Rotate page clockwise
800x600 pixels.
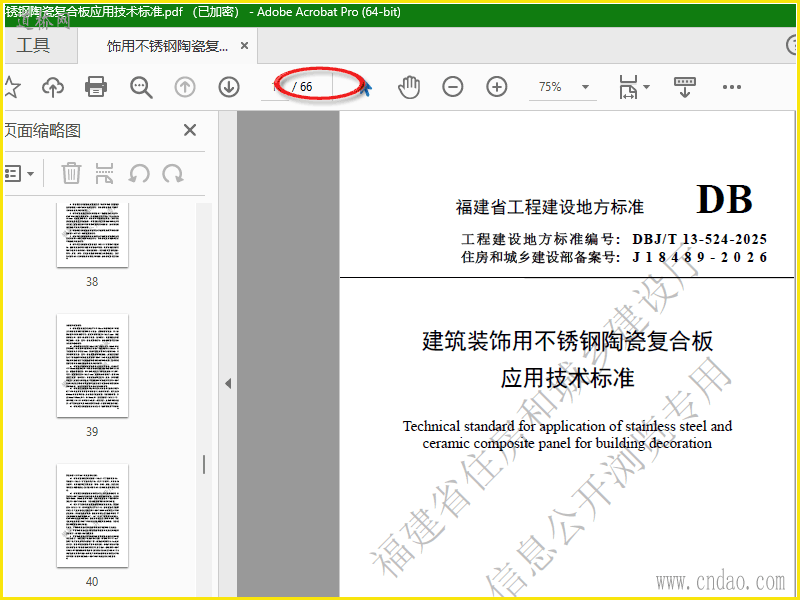[173, 174]
